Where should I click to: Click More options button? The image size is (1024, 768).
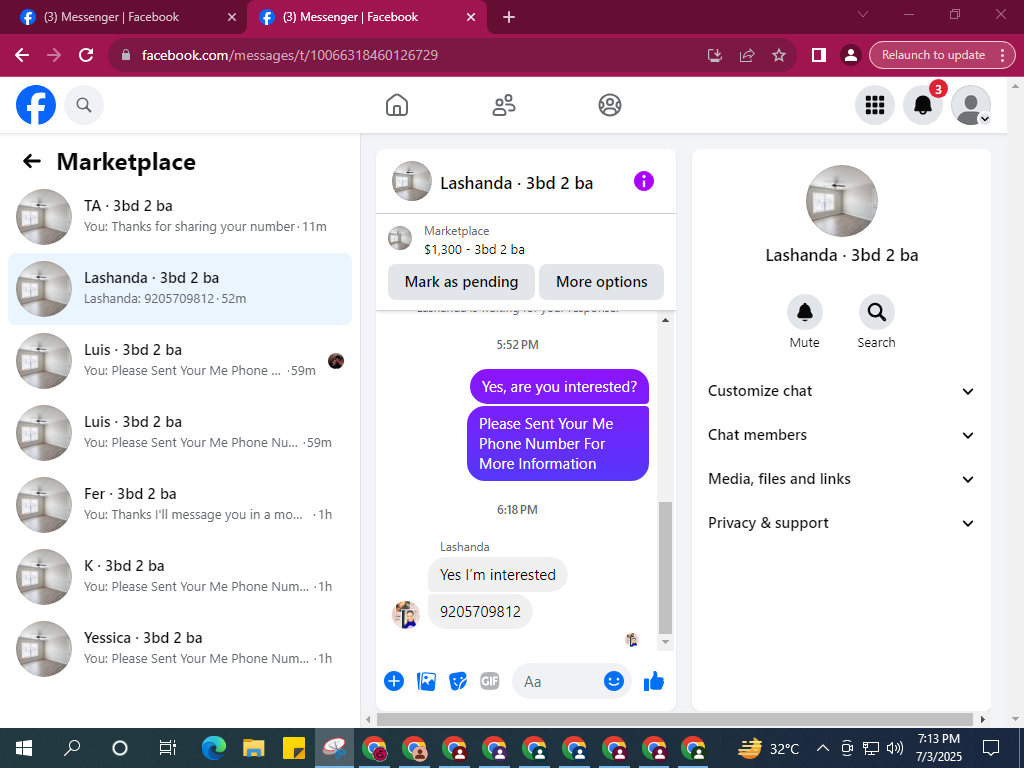[x=601, y=282]
